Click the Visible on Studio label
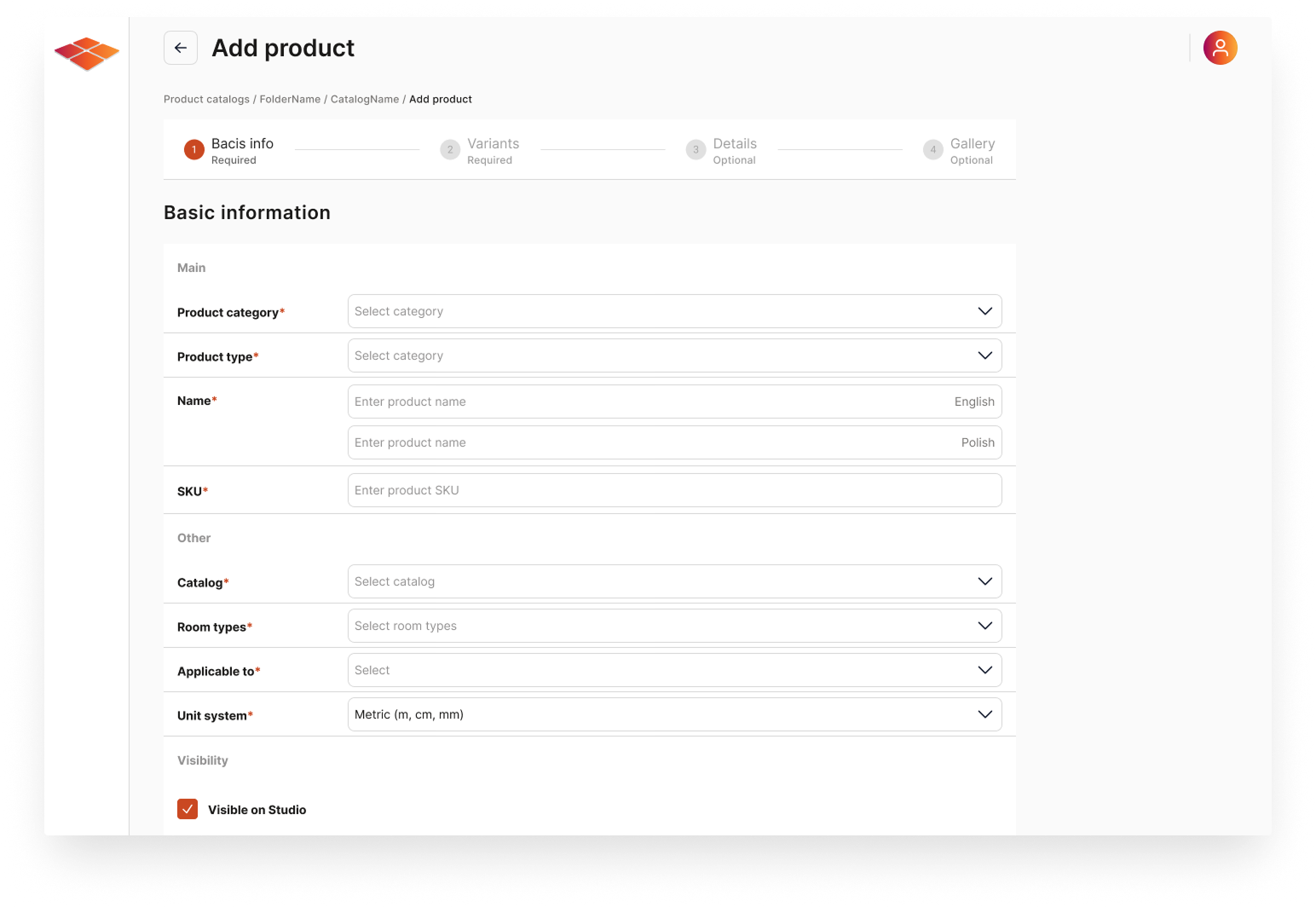This screenshot has height=907, width=1316. pos(257,809)
